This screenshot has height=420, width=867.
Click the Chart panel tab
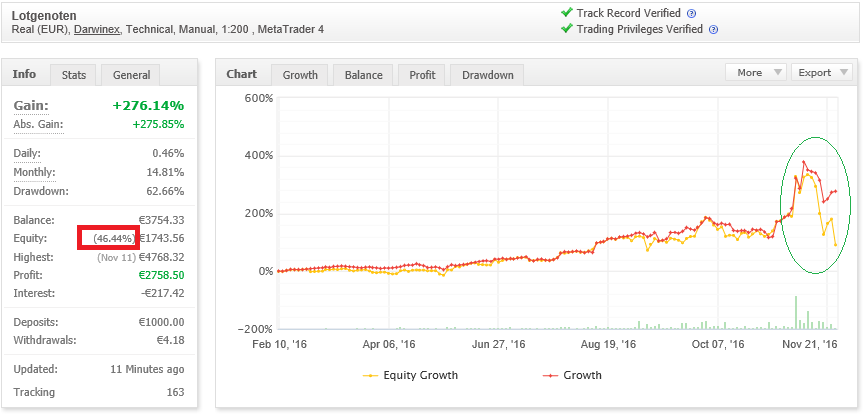tap(242, 74)
